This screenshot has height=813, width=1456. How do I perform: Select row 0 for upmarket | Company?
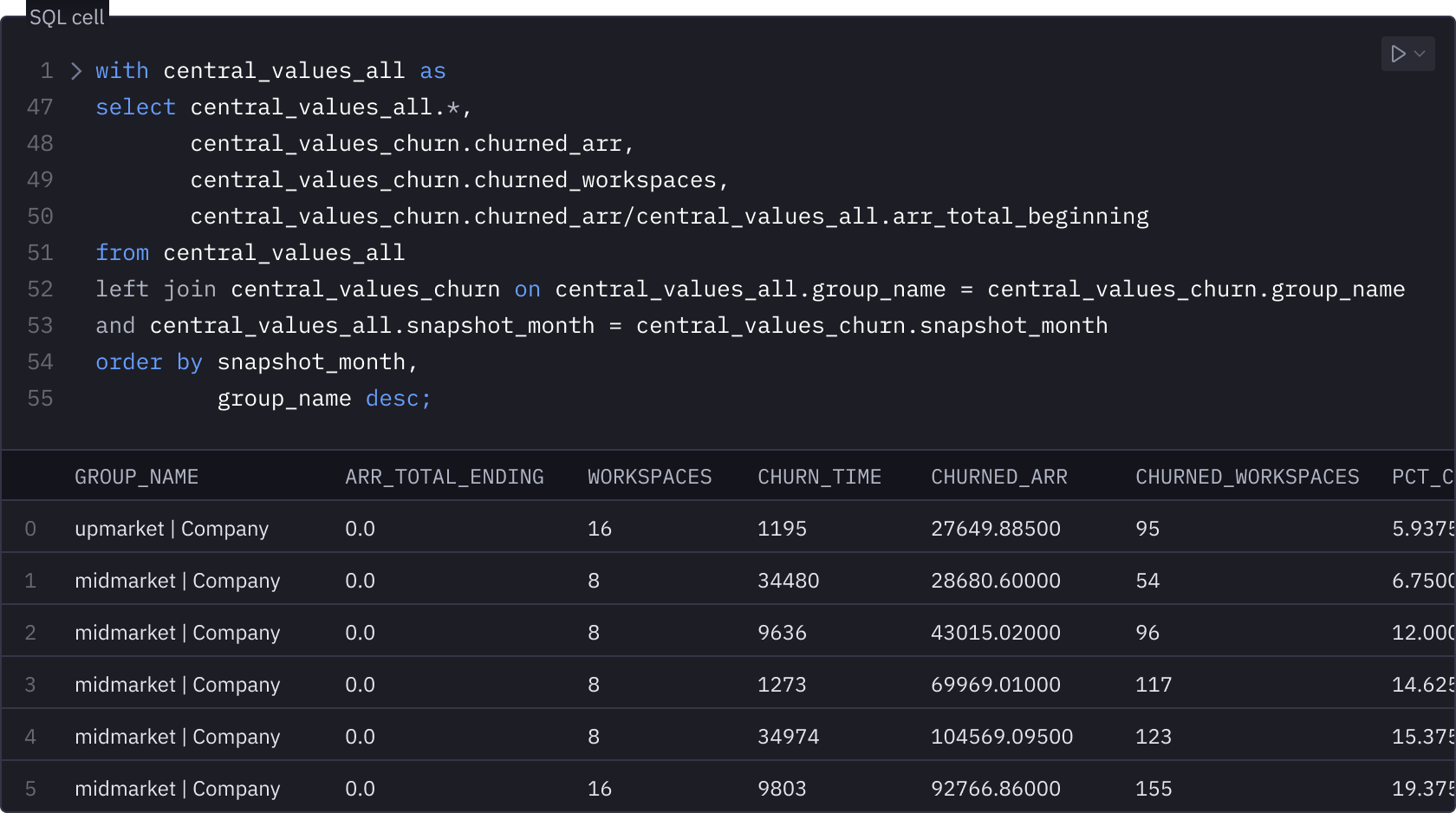(172, 528)
